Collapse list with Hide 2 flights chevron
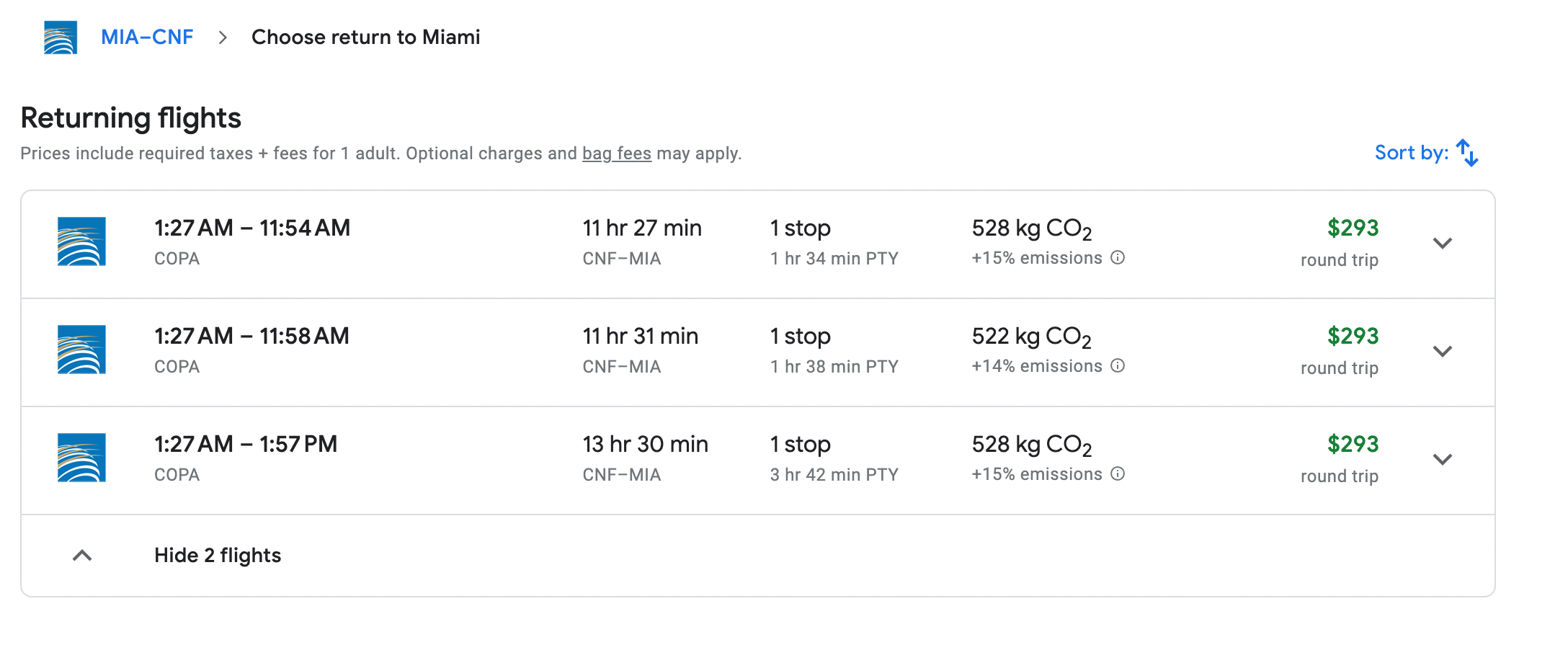 82,556
